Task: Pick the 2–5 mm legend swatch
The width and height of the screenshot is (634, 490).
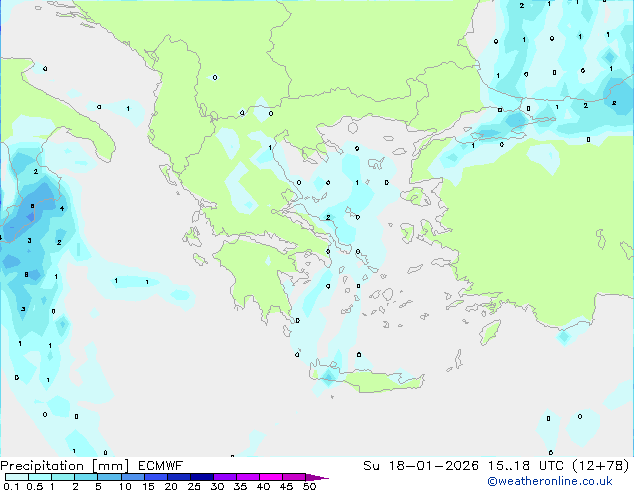Action: click(x=86, y=477)
